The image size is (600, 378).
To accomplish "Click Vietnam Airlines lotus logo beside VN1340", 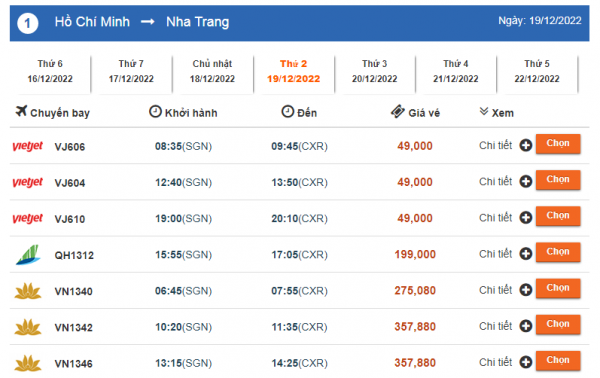I will coord(28,291).
